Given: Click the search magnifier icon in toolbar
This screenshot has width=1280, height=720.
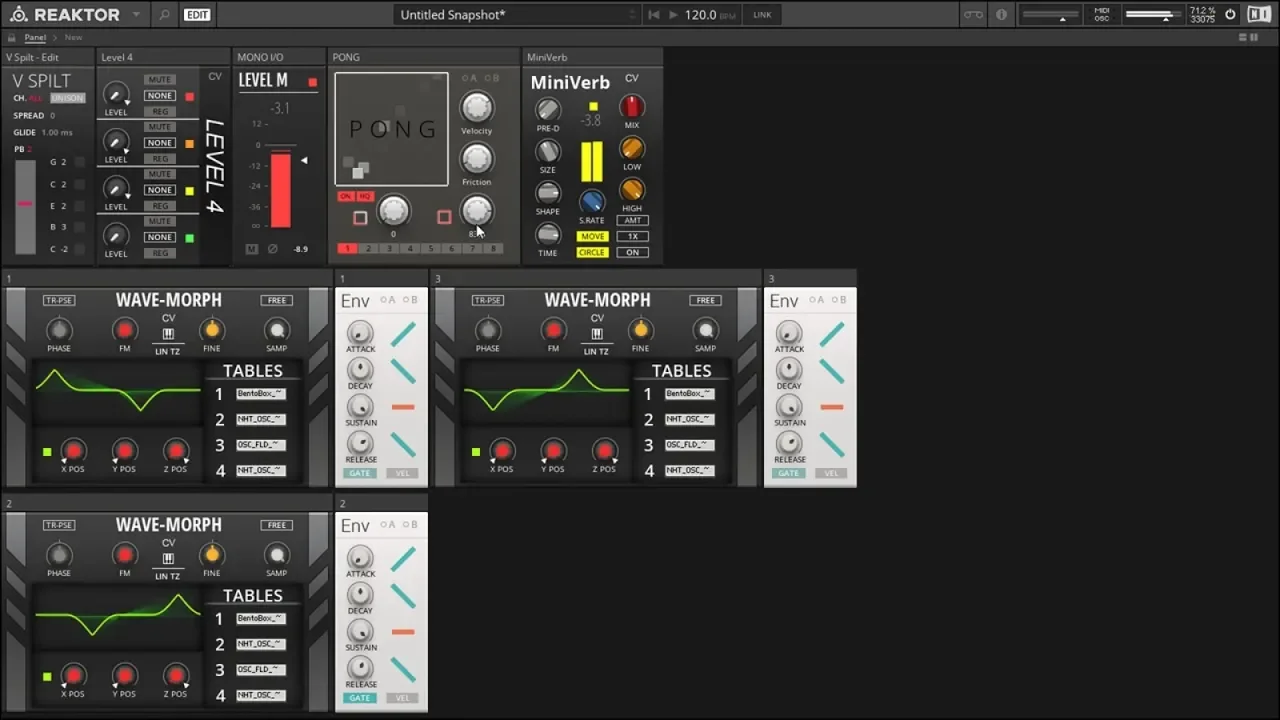Looking at the screenshot, I should tap(165, 15).
